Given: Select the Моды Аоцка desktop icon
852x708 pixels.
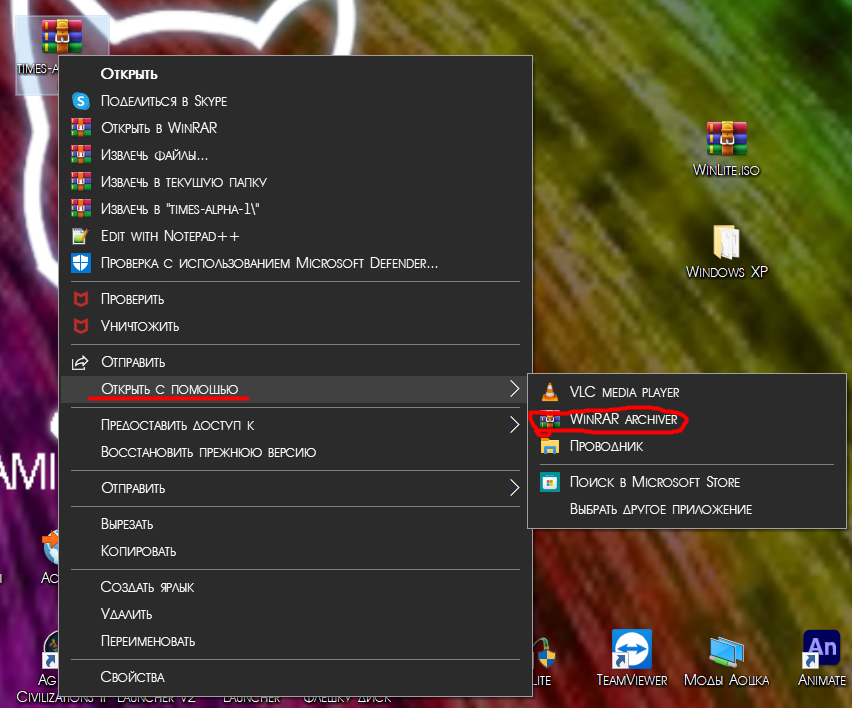Looking at the screenshot, I should (726, 661).
